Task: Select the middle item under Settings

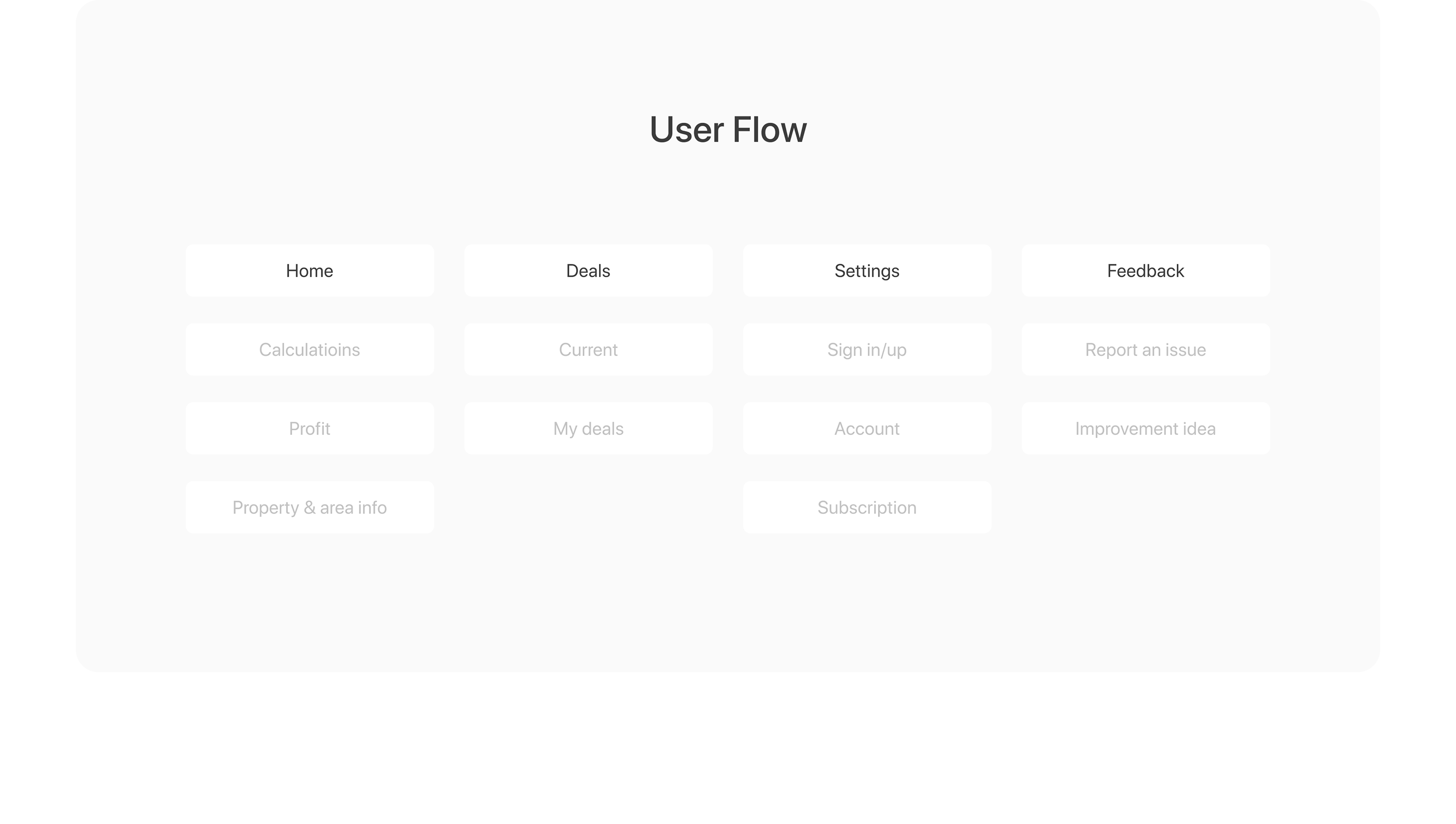Action: [867, 429]
